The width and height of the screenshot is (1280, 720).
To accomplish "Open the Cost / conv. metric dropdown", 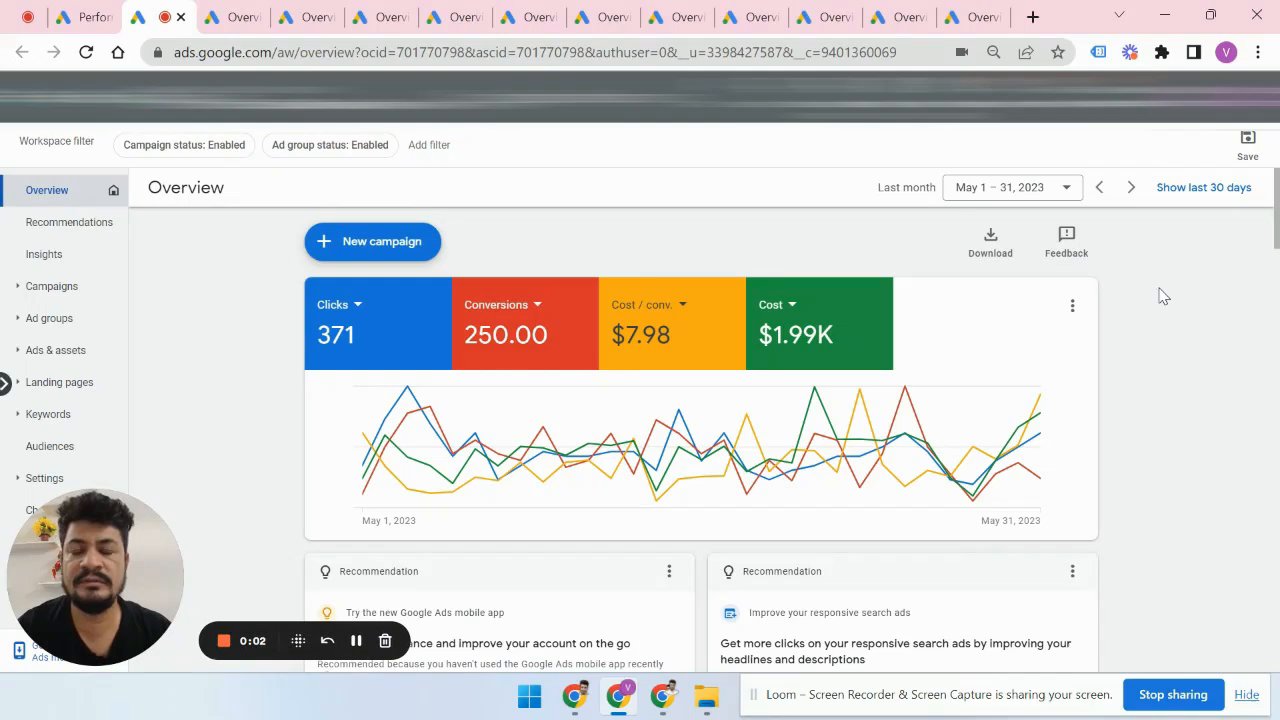I will click(649, 304).
